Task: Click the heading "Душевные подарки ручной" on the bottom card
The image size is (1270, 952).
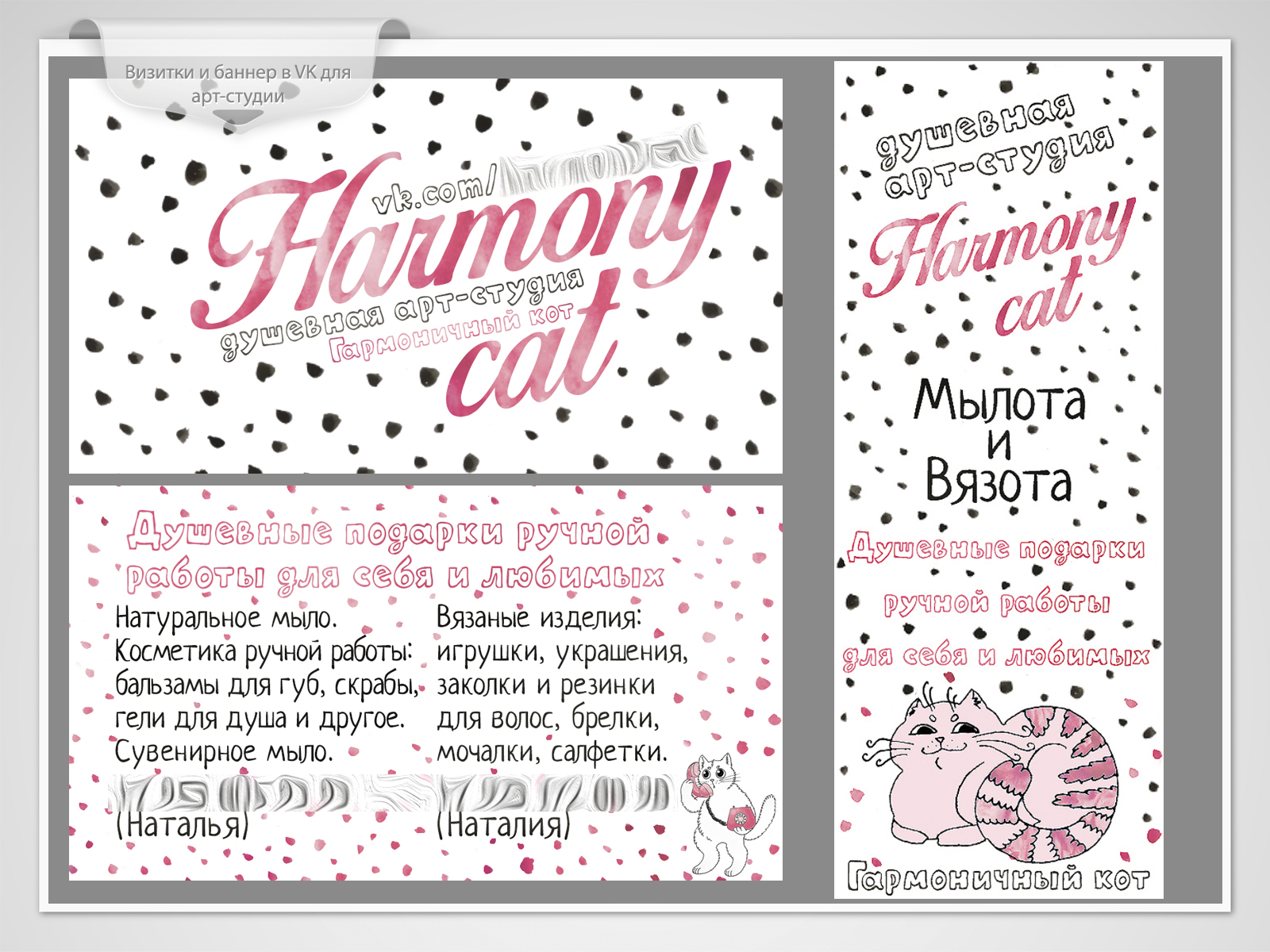Action: (x=388, y=532)
